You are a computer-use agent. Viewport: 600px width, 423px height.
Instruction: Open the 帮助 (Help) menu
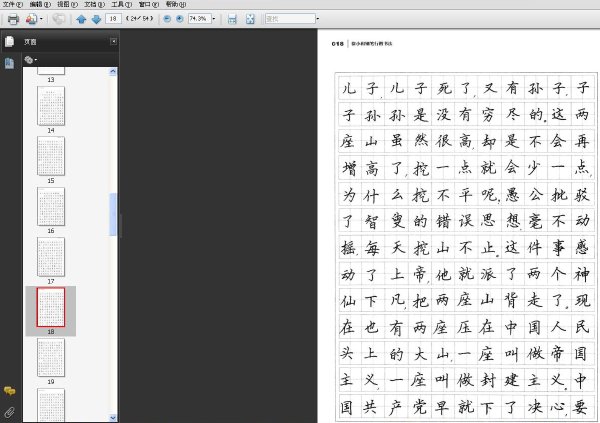coord(176,4)
